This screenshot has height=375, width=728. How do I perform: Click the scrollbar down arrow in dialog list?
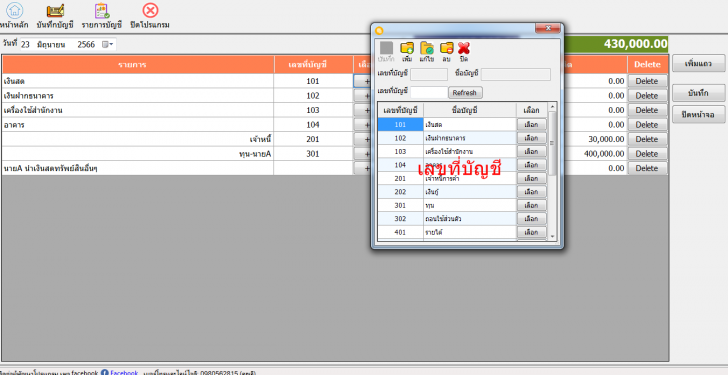(x=552, y=236)
